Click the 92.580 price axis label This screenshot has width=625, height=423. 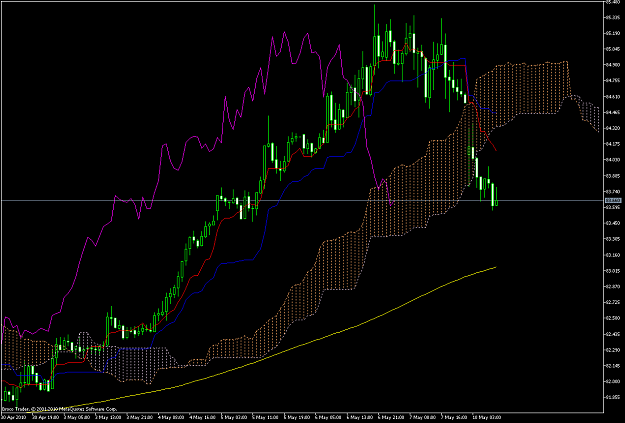[x=613, y=318]
